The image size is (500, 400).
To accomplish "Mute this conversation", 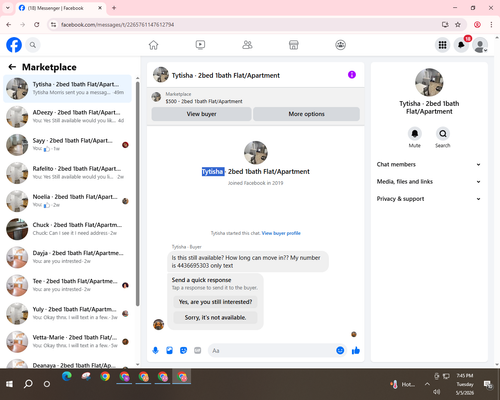I will click(x=415, y=134).
